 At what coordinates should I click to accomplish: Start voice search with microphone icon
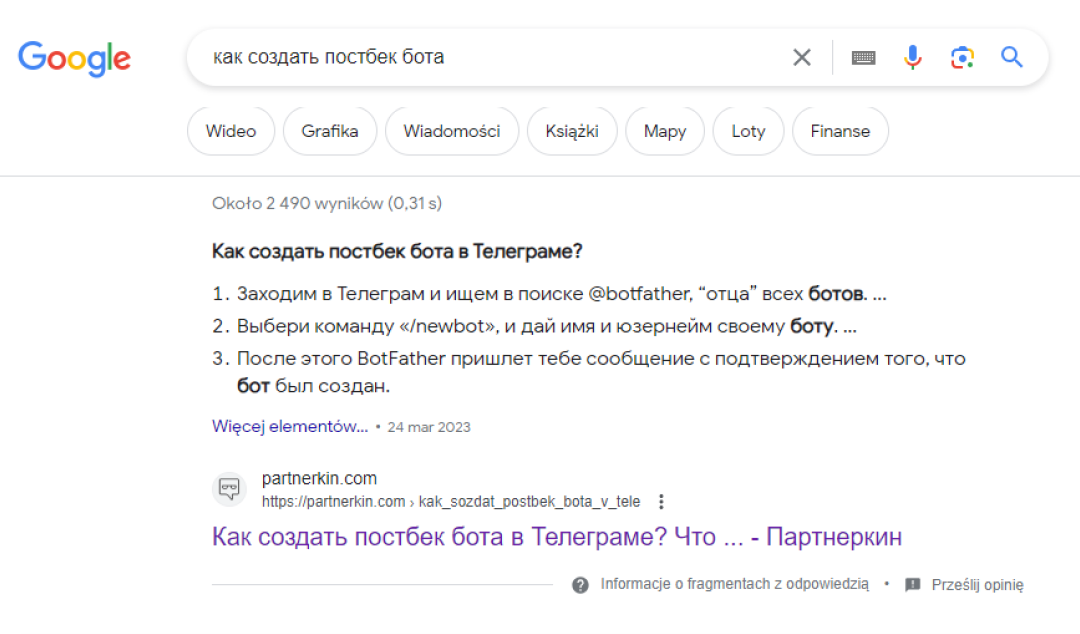pyautogui.click(x=913, y=57)
